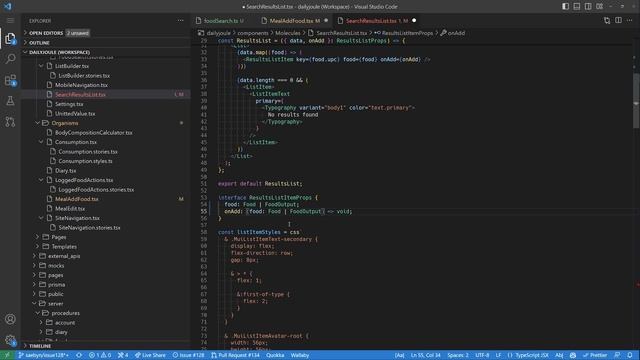The height and width of the screenshot is (360, 640).
Task: Open the Extensions view in activity bar
Action: point(10,80)
